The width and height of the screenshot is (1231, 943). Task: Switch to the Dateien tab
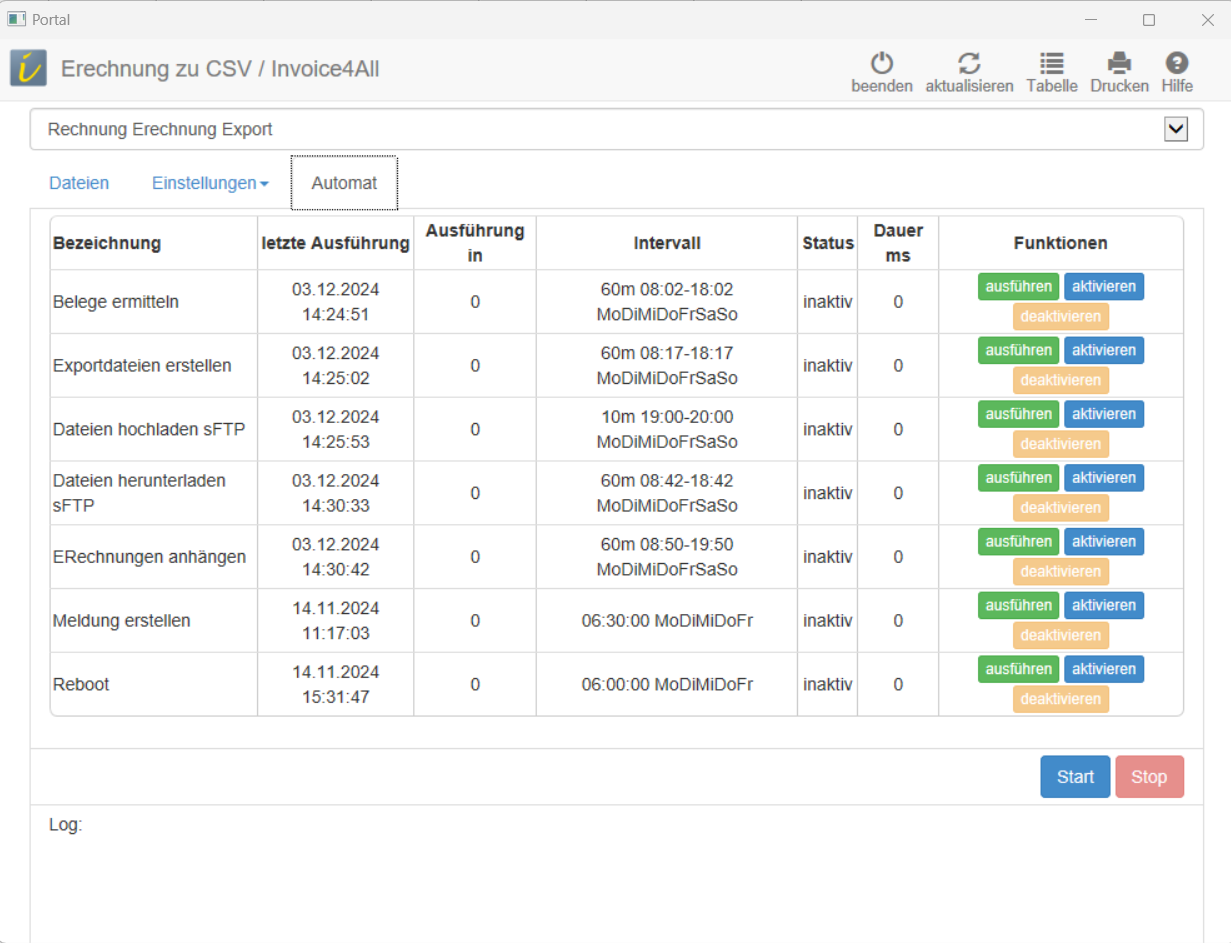[79, 183]
